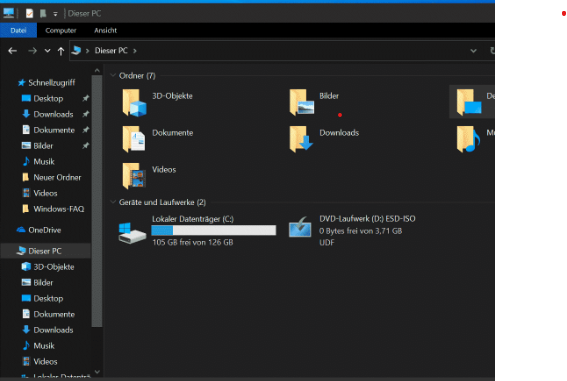Go up one folder level arrow
Screen dimensions: 567x381
click(61, 51)
